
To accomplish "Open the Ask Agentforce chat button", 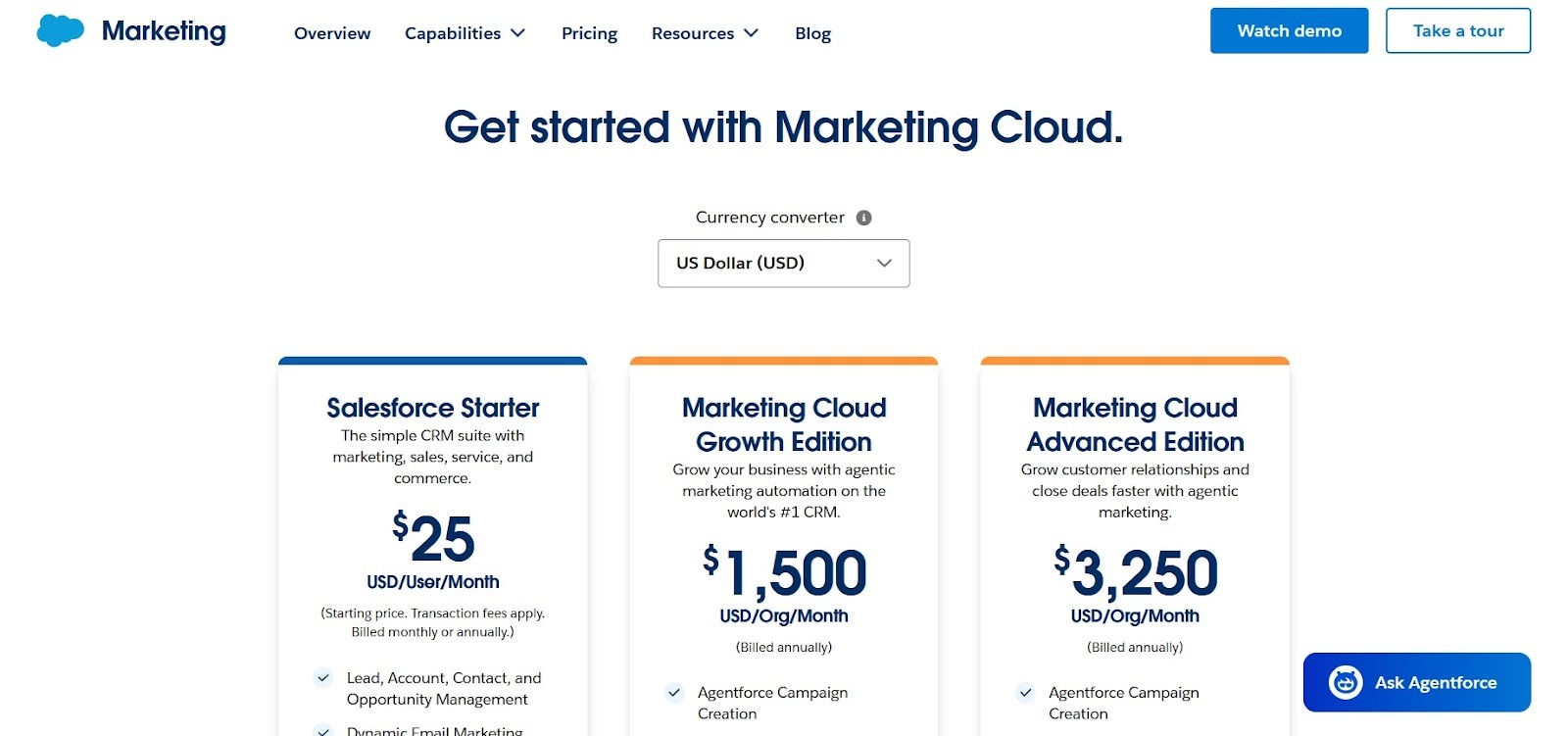I will [x=1416, y=682].
